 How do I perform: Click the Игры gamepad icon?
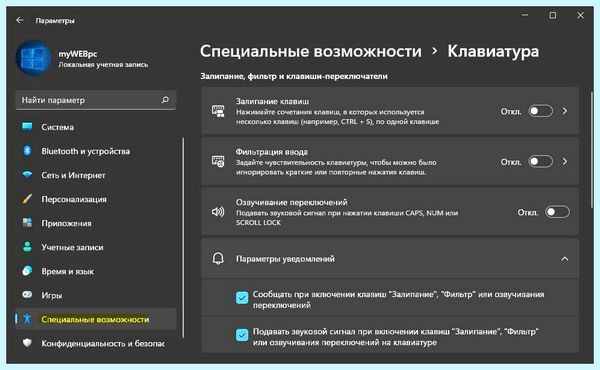27,295
